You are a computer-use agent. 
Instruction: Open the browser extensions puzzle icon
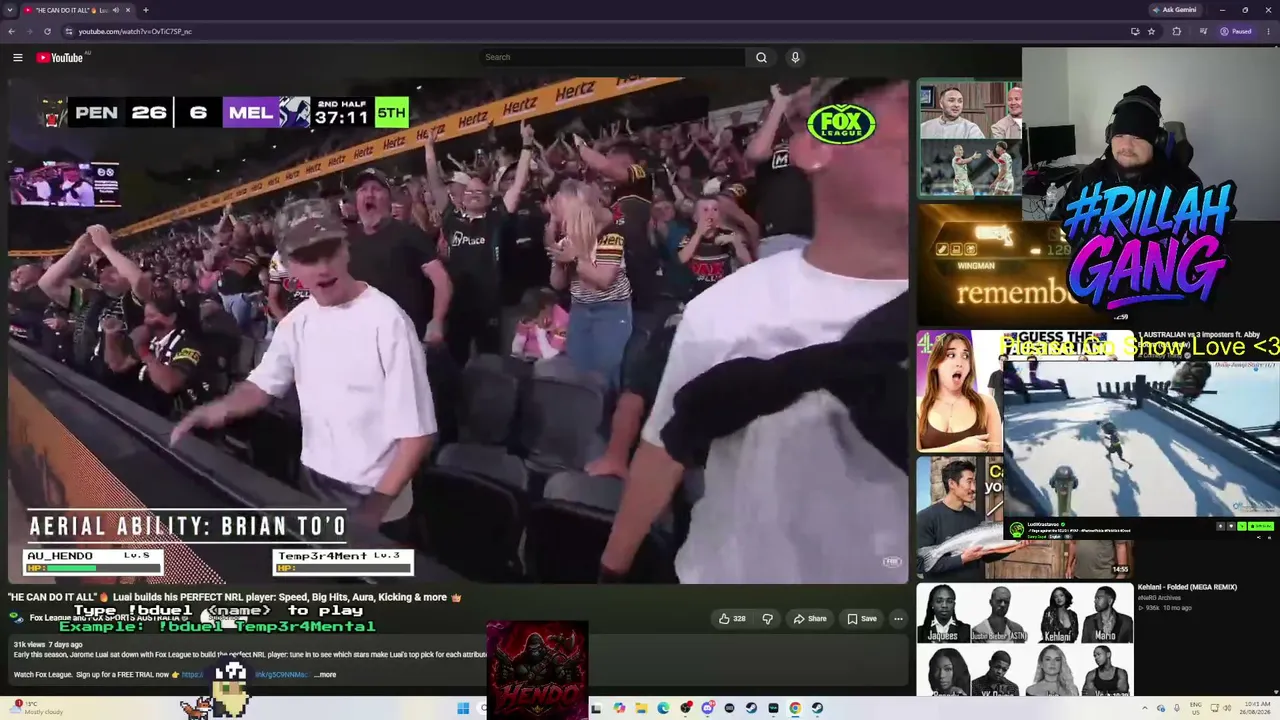coord(1176,31)
